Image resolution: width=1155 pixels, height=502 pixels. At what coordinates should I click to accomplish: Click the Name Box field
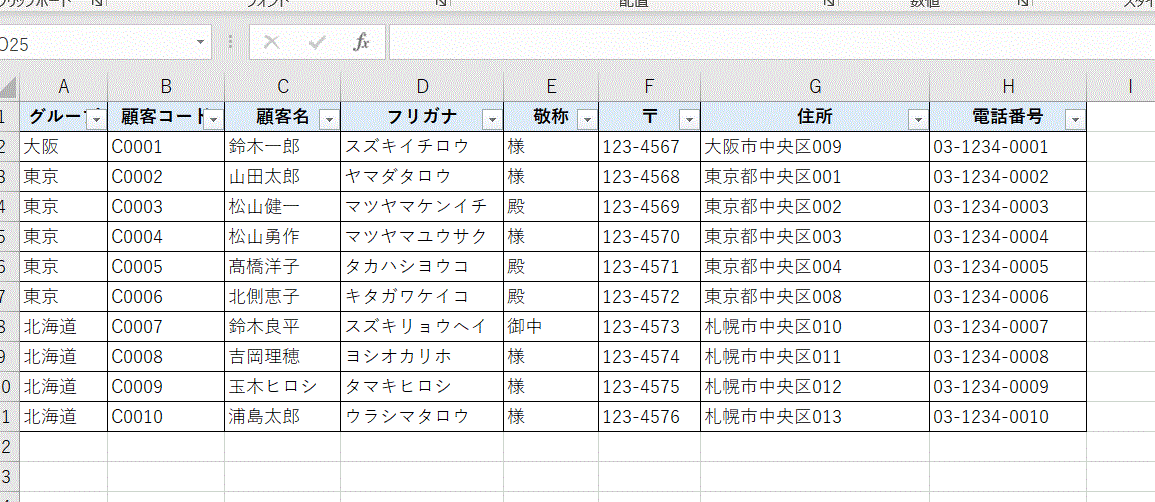click(x=96, y=43)
